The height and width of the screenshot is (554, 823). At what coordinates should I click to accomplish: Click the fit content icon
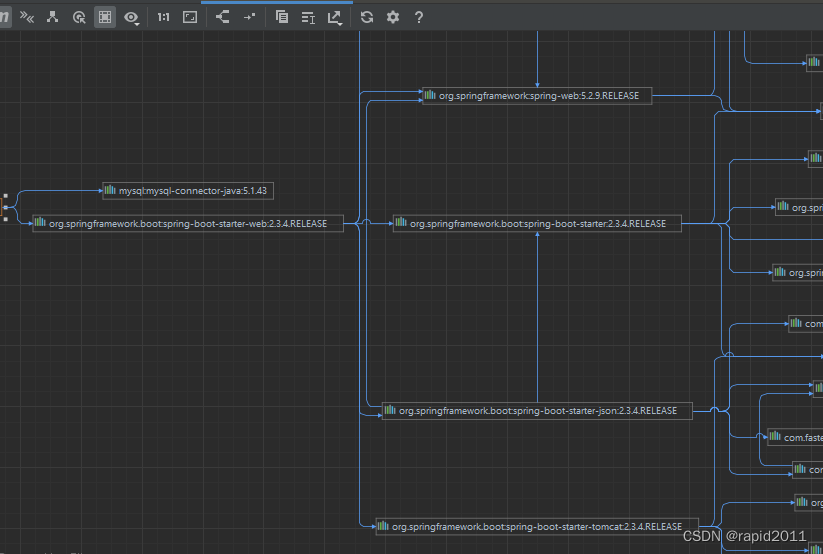[x=190, y=17]
